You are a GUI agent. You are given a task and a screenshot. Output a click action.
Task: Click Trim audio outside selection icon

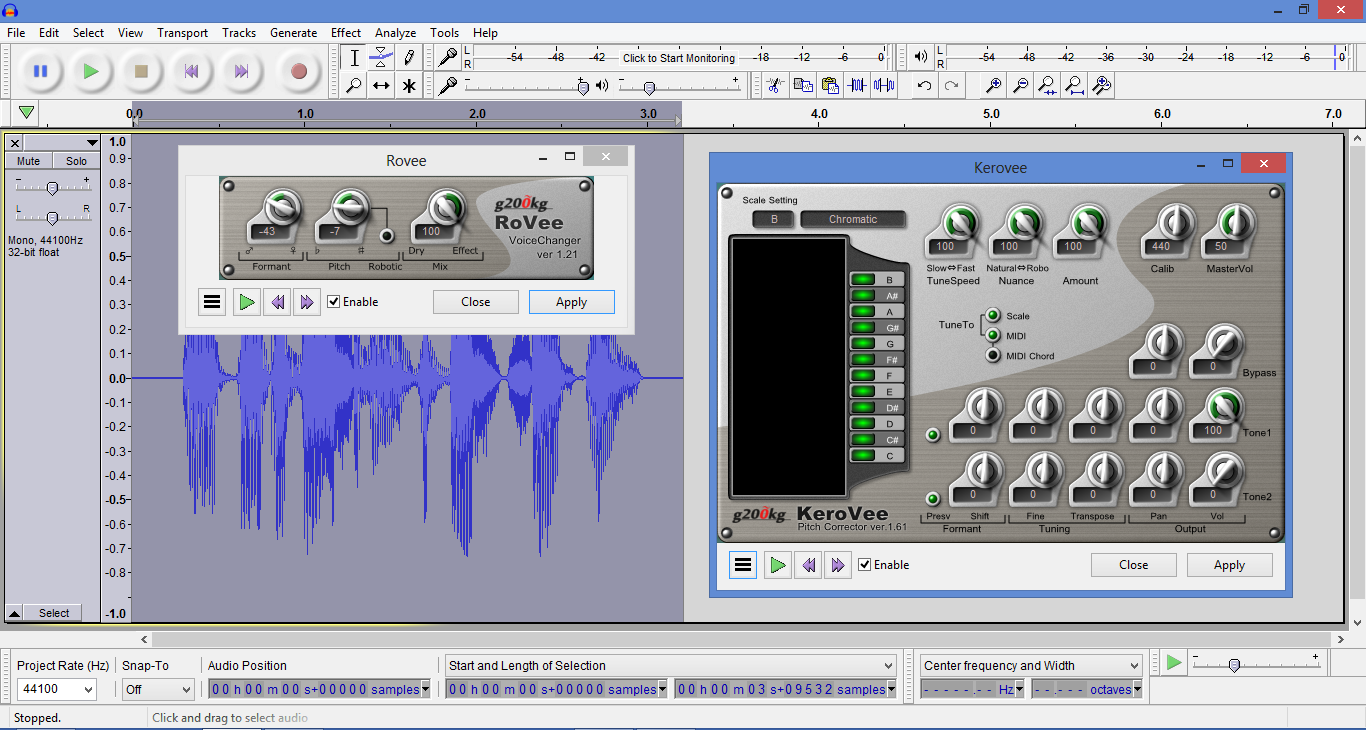click(x=857, y=86)
